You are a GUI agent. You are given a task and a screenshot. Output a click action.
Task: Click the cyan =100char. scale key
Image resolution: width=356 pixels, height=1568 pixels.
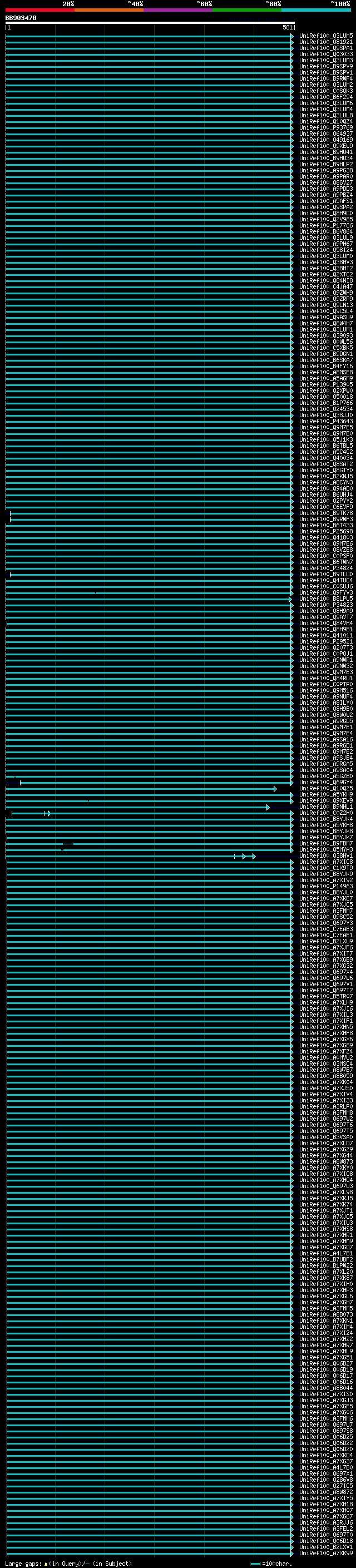271,1564
